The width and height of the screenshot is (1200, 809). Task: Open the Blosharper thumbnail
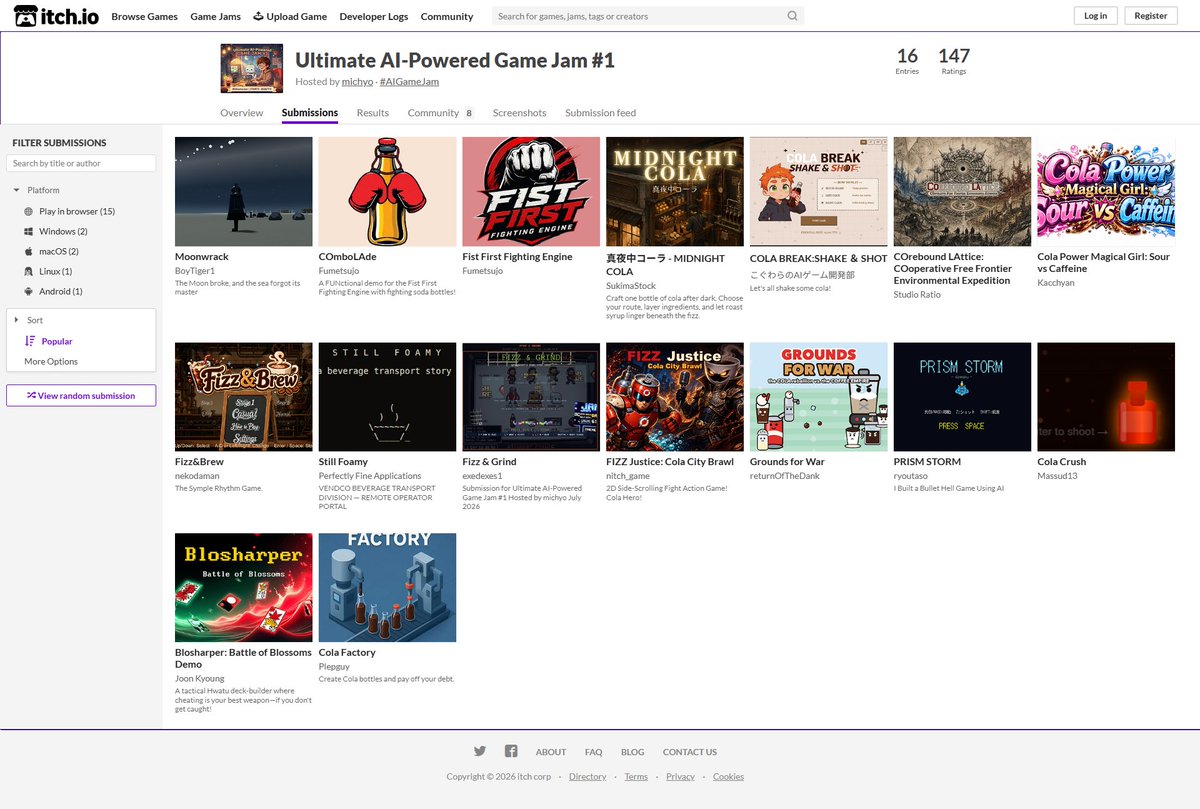point(244,587)
